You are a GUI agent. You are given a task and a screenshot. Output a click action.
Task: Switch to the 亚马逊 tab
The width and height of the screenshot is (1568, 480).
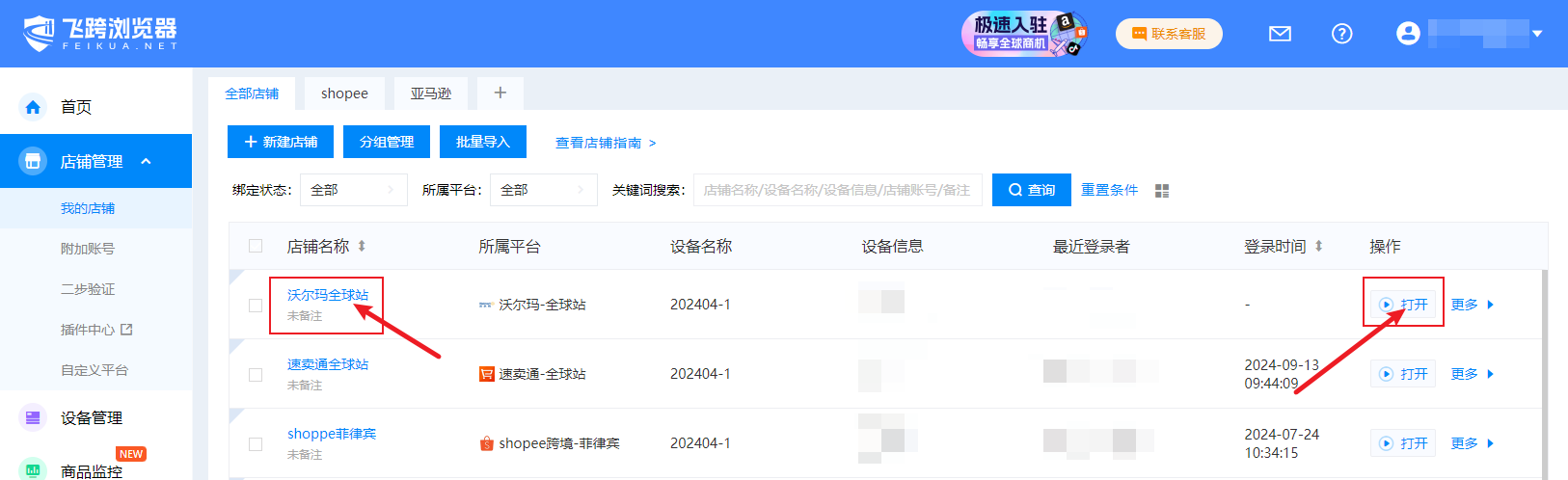pyautogui.click(x=430, y=93)
